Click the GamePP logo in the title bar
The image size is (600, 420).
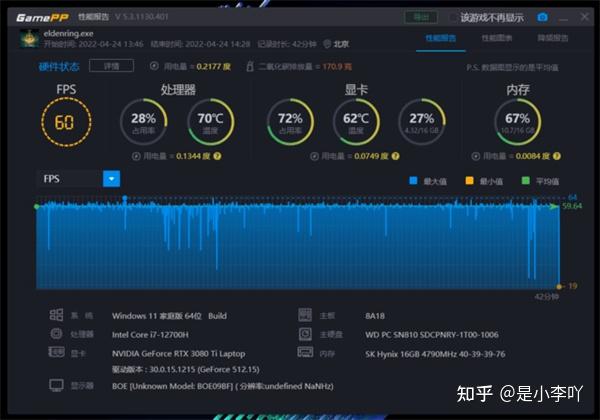[42, 17]
